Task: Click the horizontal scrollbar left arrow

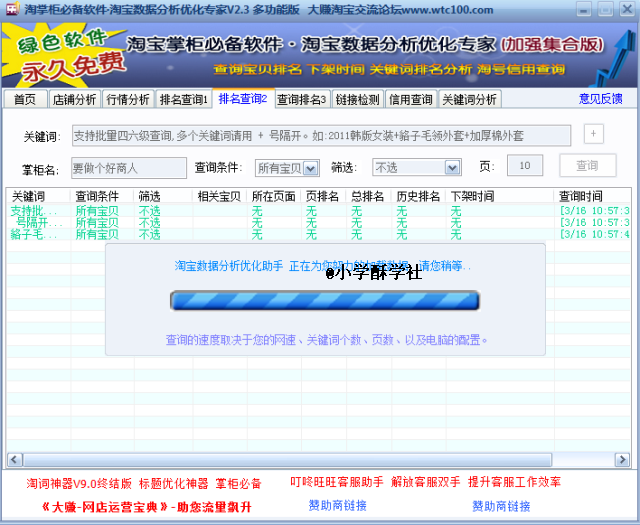Action: click(x=14, y=460)
